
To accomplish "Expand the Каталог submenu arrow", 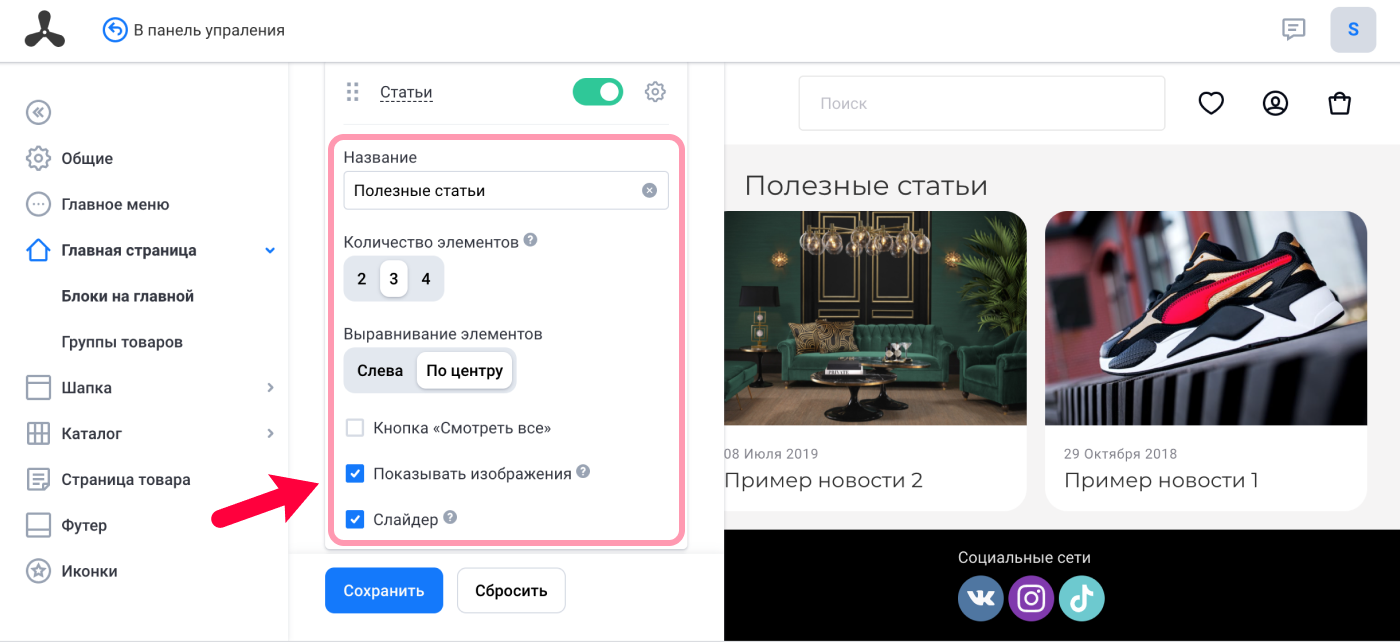I will (270, 434).
